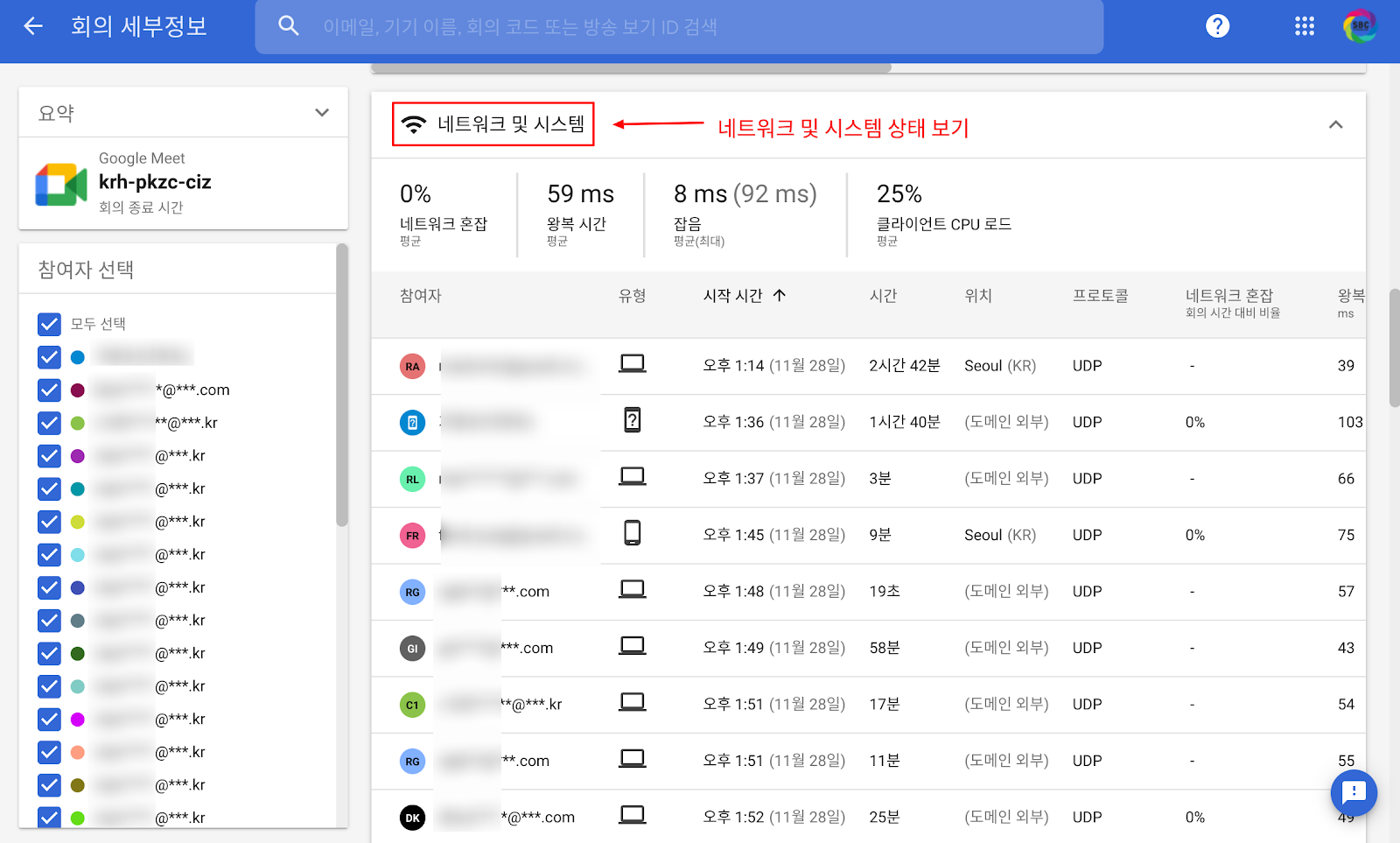Uncheck the **@***.kr participant checkbox
The width and height of the screenshot is (1400, 843).
50,424
